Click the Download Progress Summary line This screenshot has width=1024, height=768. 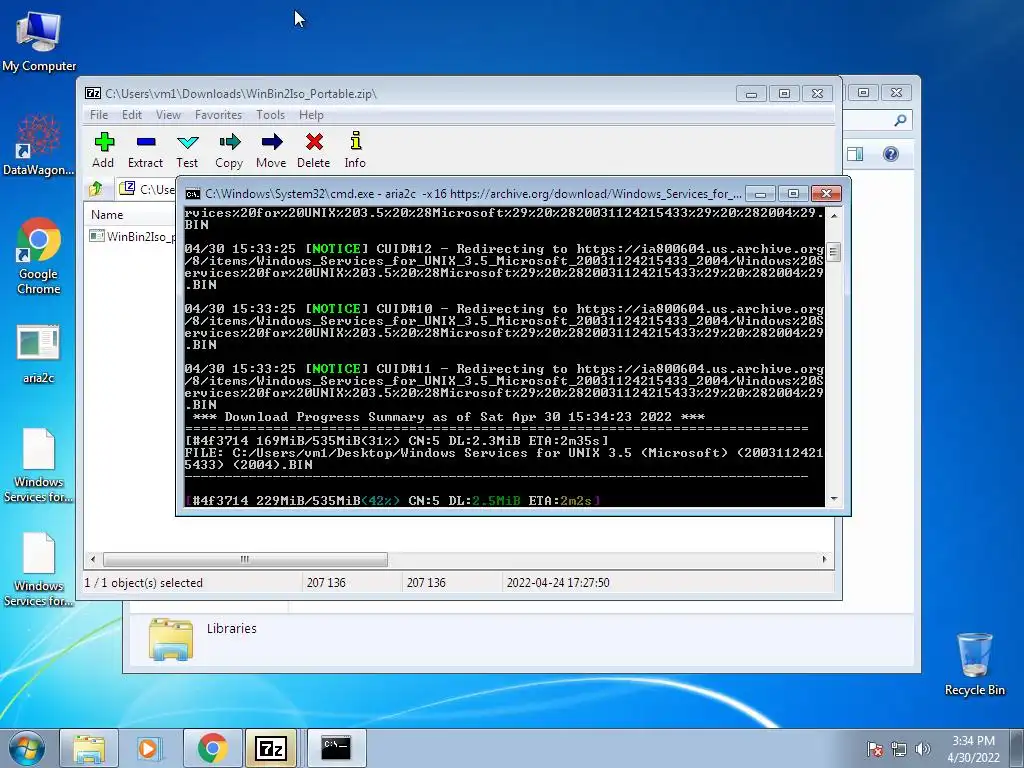(x=449, y=417)
